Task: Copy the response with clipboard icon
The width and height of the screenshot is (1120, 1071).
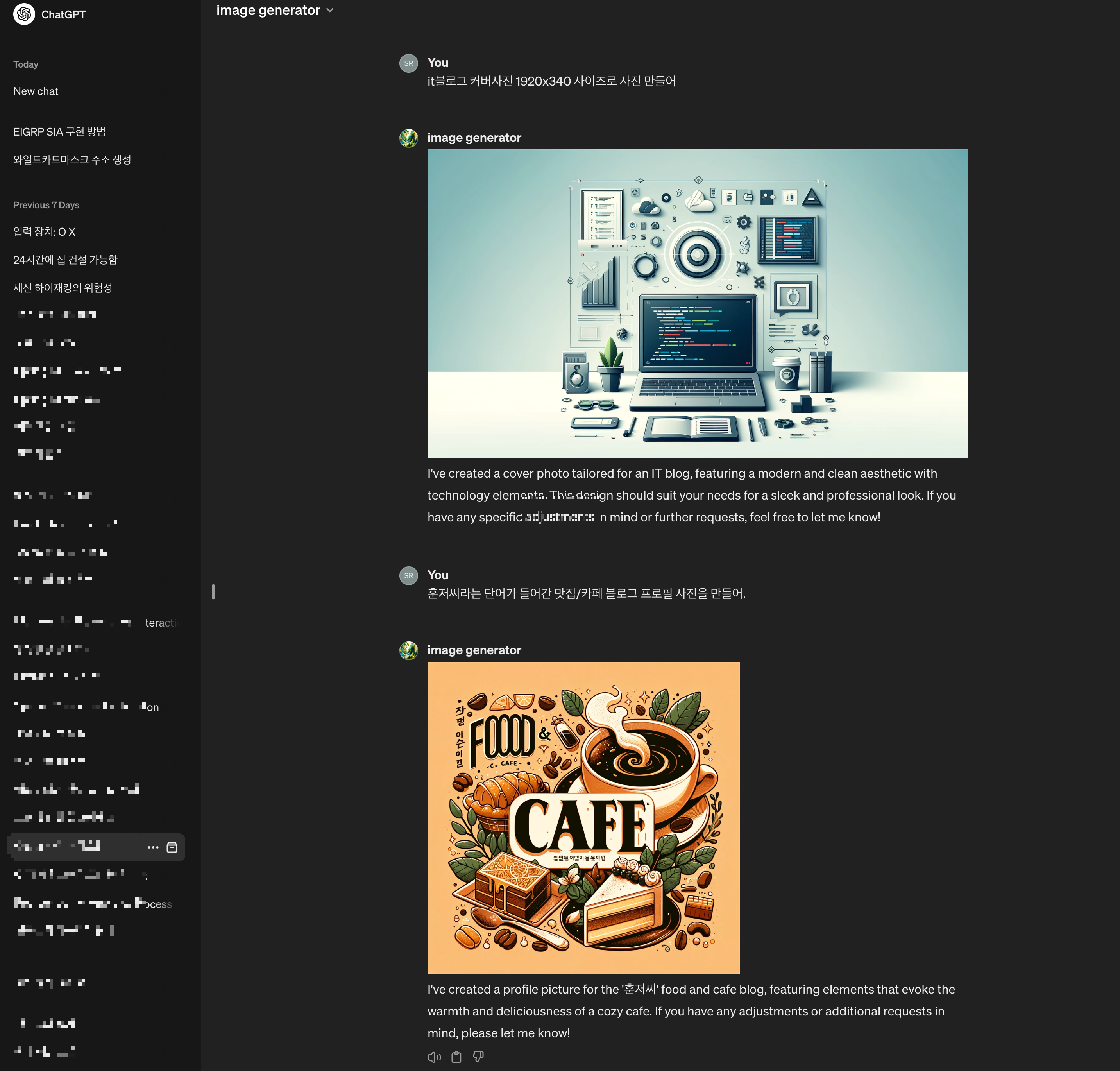Action: pos(456,1057)
